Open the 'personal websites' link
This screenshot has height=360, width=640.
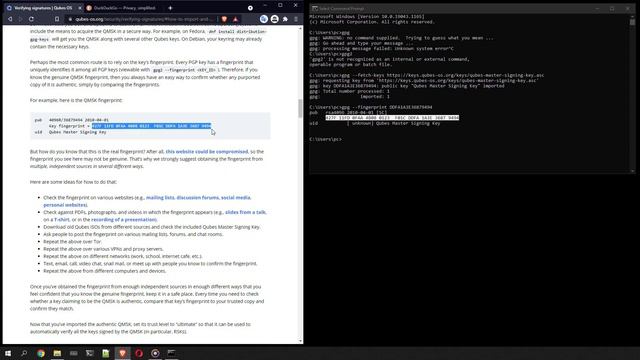tap(65, 205)
